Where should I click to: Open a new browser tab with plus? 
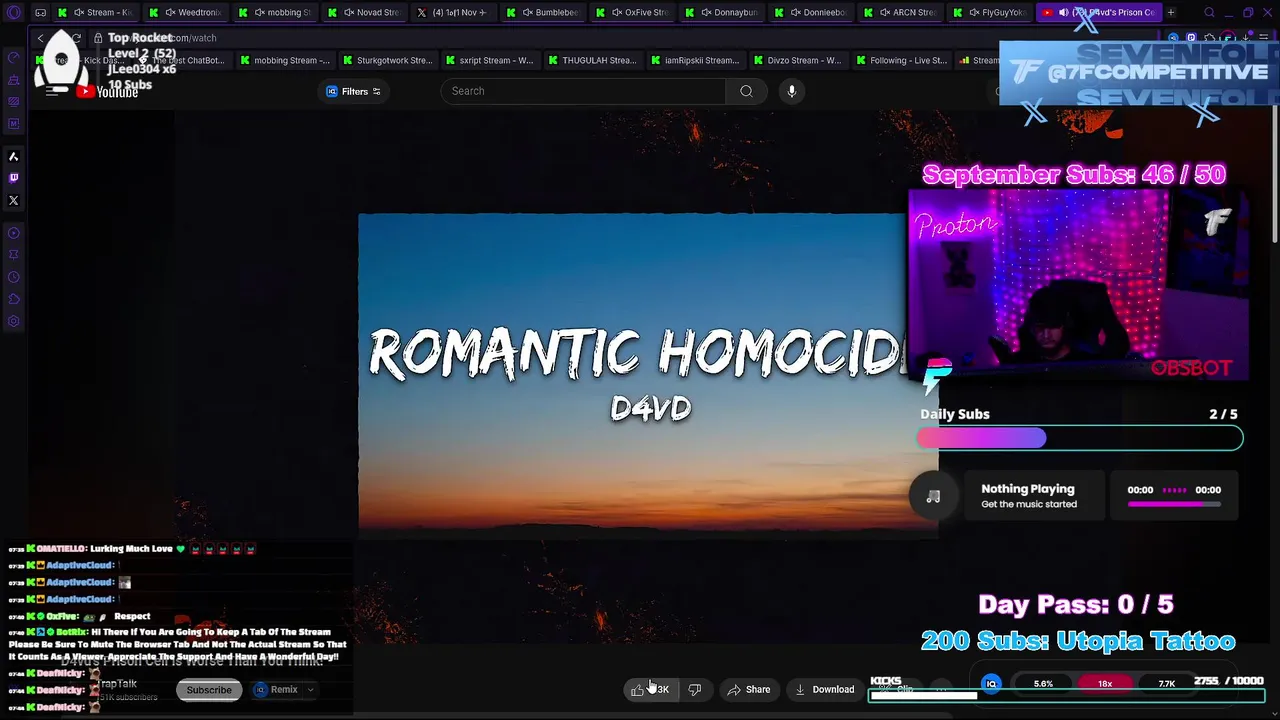coord(1171,13)
